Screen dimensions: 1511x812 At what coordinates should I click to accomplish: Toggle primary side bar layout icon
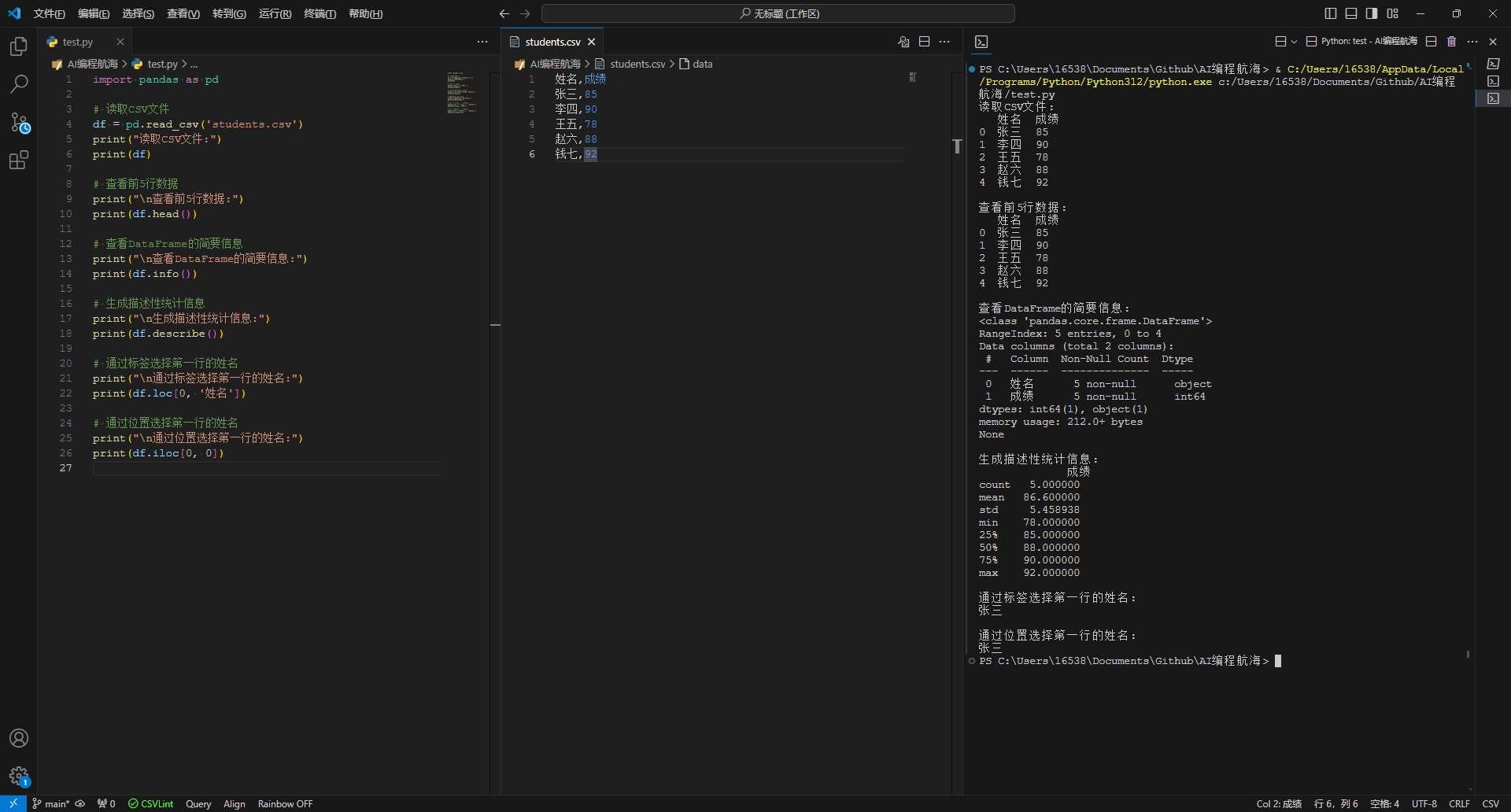pyautogui.click(x=1331, y=13)
